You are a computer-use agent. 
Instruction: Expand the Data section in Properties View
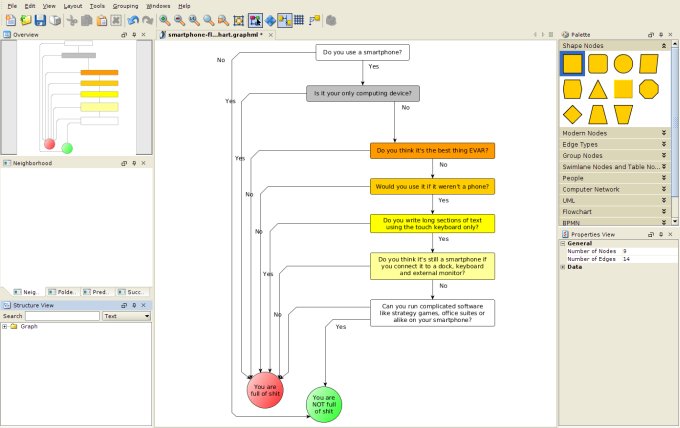pos(563,267)
